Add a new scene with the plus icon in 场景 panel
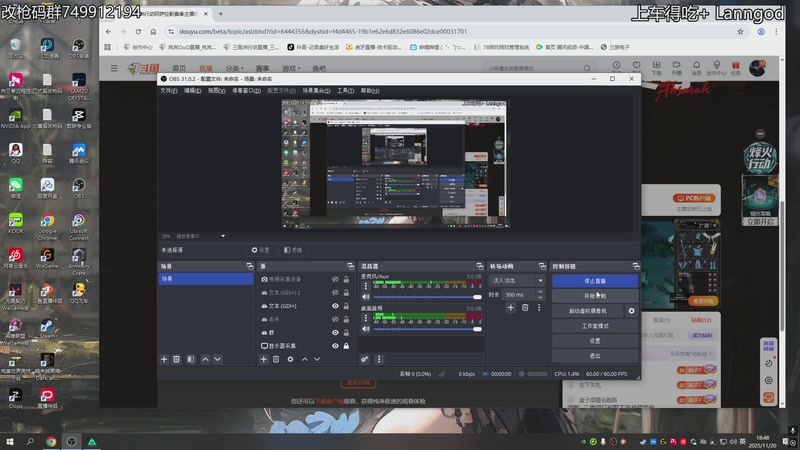800x450 pixels. (x=164, y=359)
